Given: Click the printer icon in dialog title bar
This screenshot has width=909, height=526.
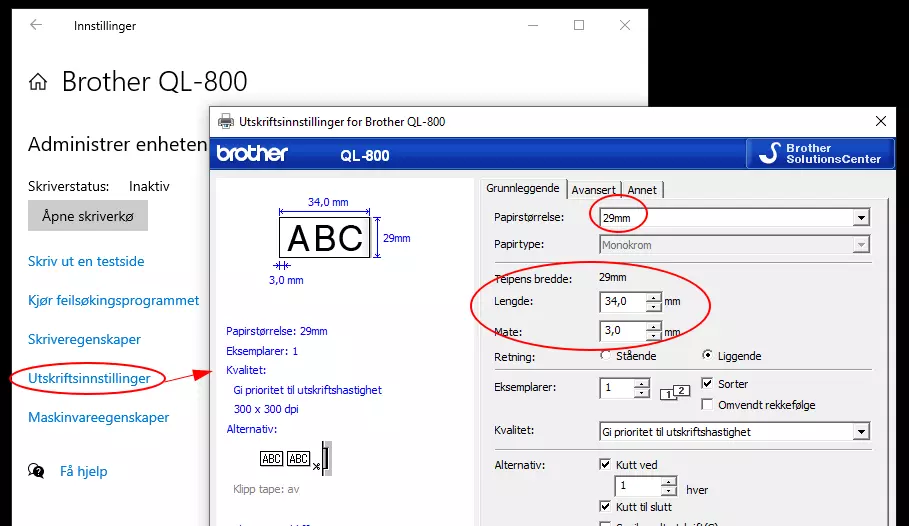Looking at the screenshot, I should click(226, 122).
